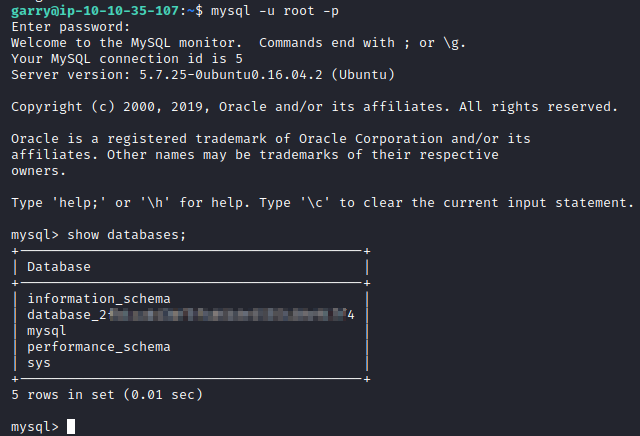The image size is (640, 436).
Task: Click the 'Type 'help;'' instruction line
Action: coord(322,203)
